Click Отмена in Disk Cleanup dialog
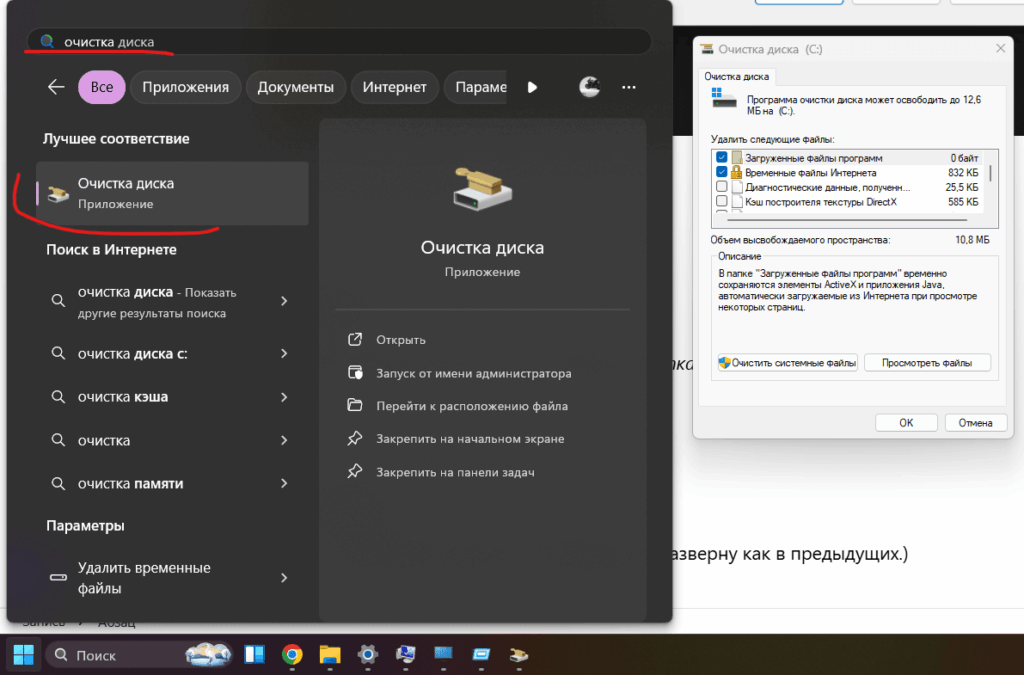This screenshot has width=1024, height=675. tap(975, 422)
